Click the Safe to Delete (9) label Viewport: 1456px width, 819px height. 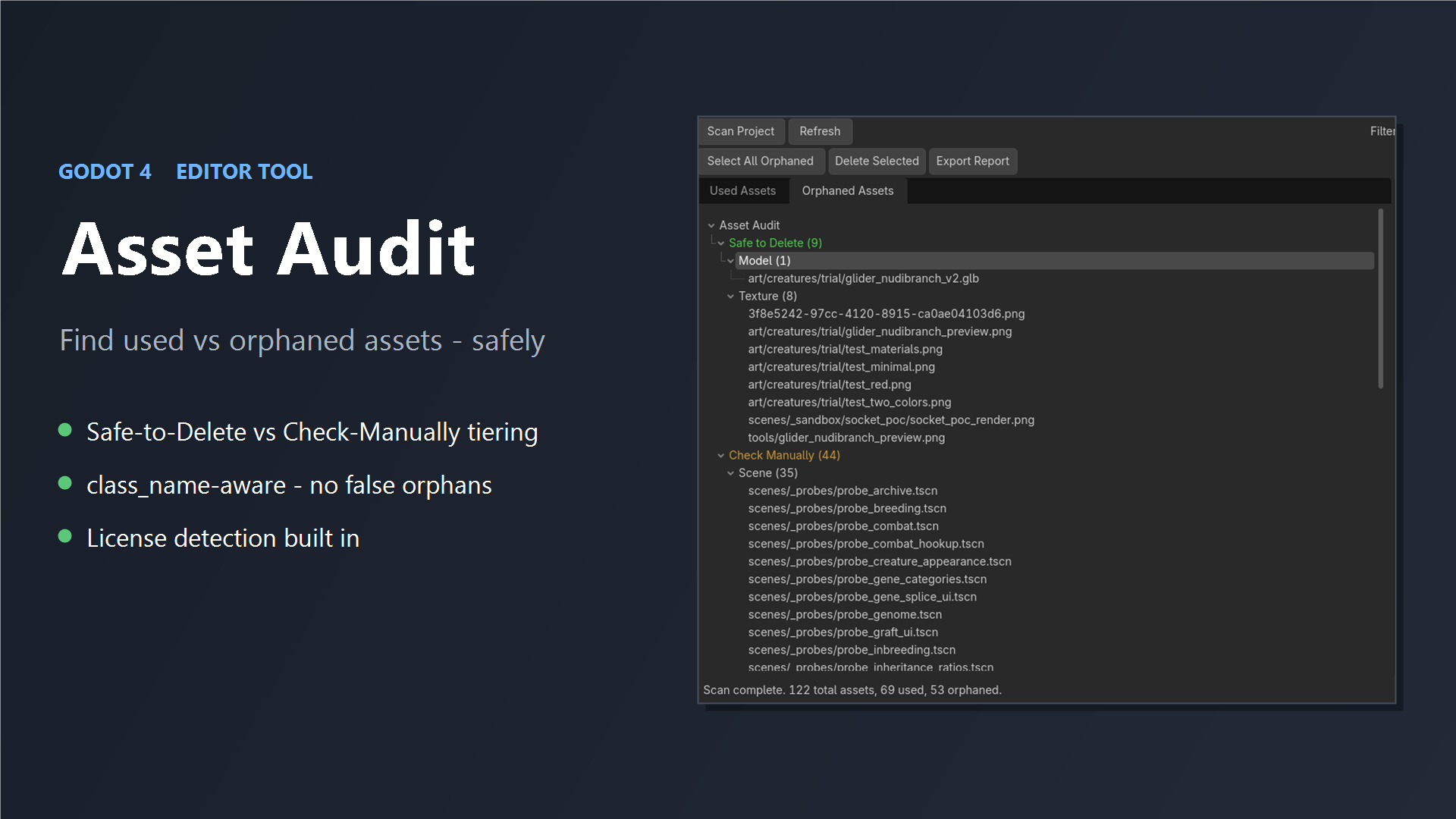point(775,243)
